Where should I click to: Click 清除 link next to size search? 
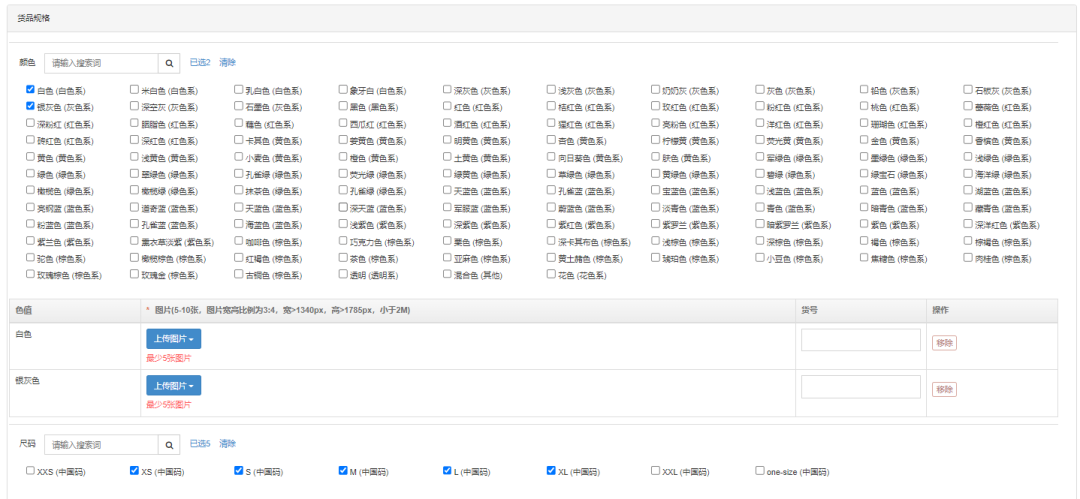tap(228, 444)
